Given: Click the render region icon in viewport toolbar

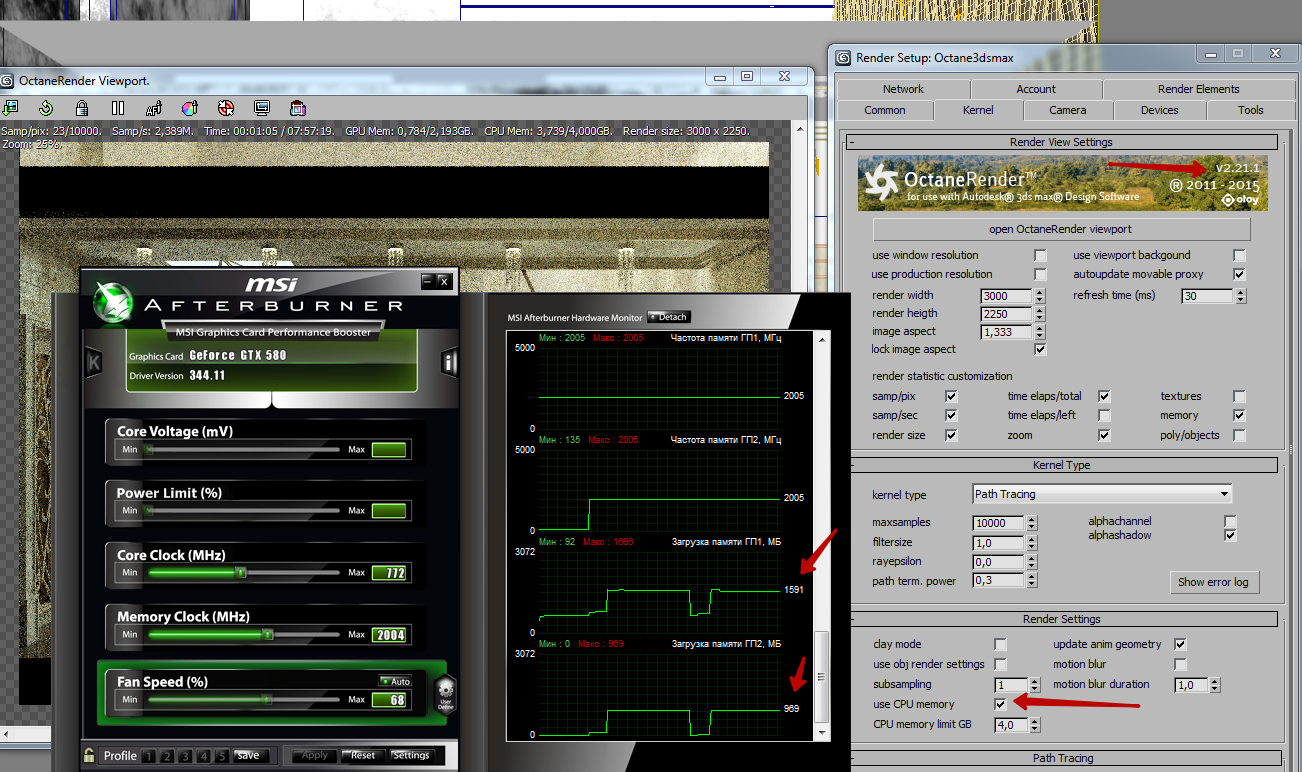Looking at the screenshot, I should (298, 108).
